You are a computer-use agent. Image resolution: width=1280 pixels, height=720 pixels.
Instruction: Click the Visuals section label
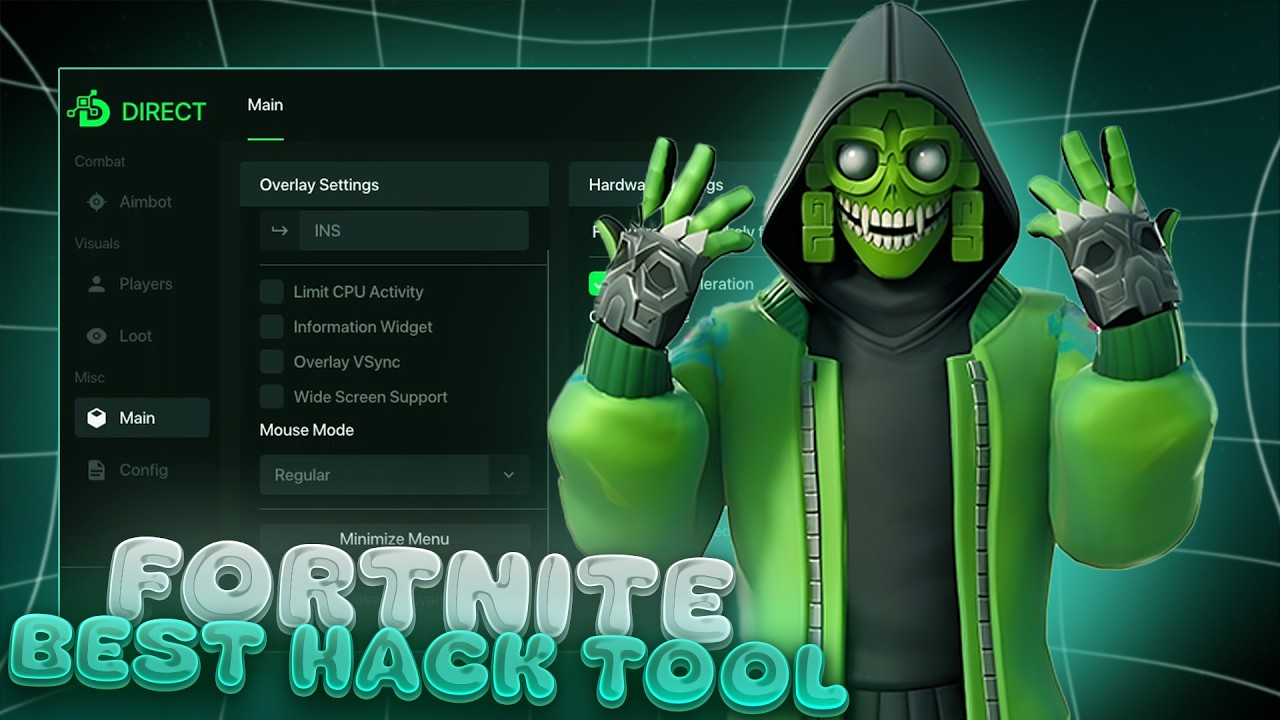97,243
